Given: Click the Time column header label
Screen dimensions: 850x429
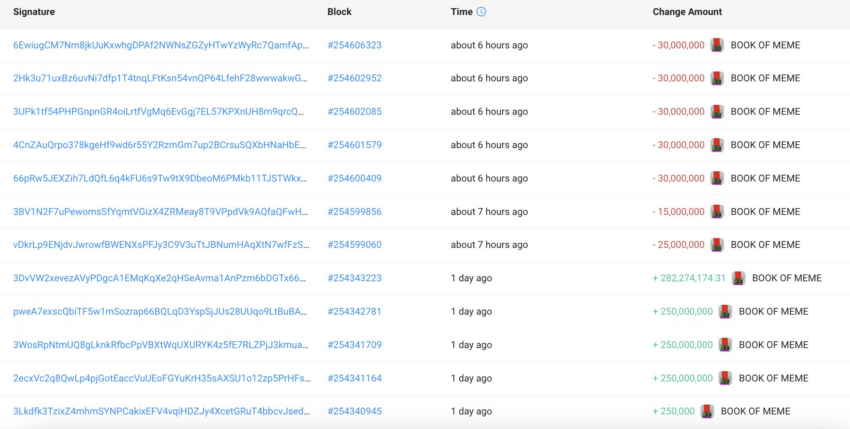Looking at the screenshot, I should click(461, 12).
